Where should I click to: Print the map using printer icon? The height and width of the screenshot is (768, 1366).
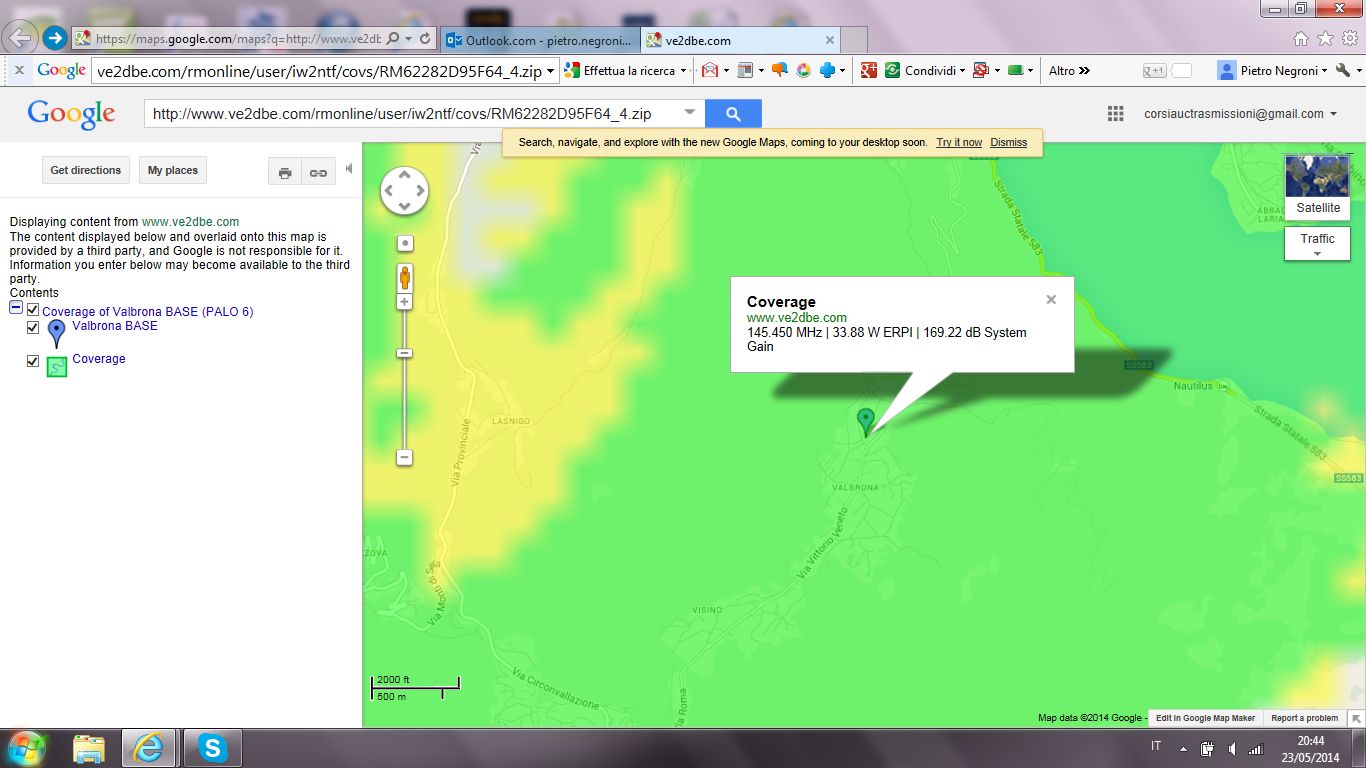click(x=285, y=172)
